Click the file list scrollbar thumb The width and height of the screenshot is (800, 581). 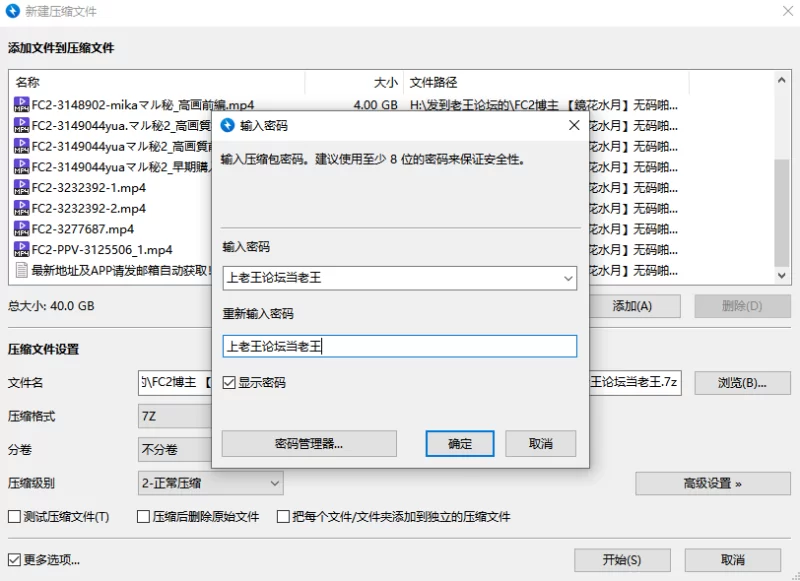tap(782, 213)
